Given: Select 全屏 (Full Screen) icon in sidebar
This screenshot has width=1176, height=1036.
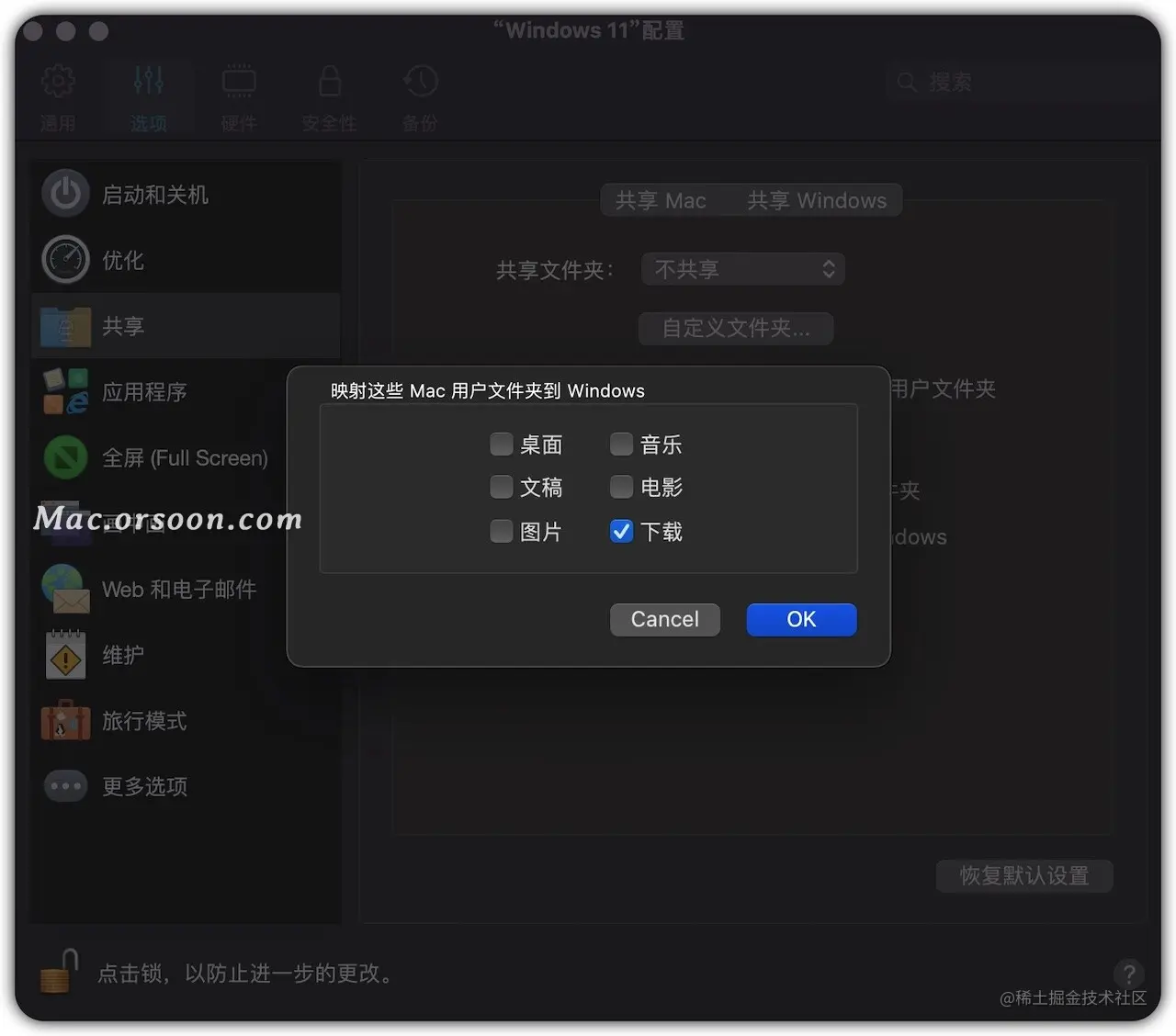Looking at the screenshot, I should [x=65, y=457].
